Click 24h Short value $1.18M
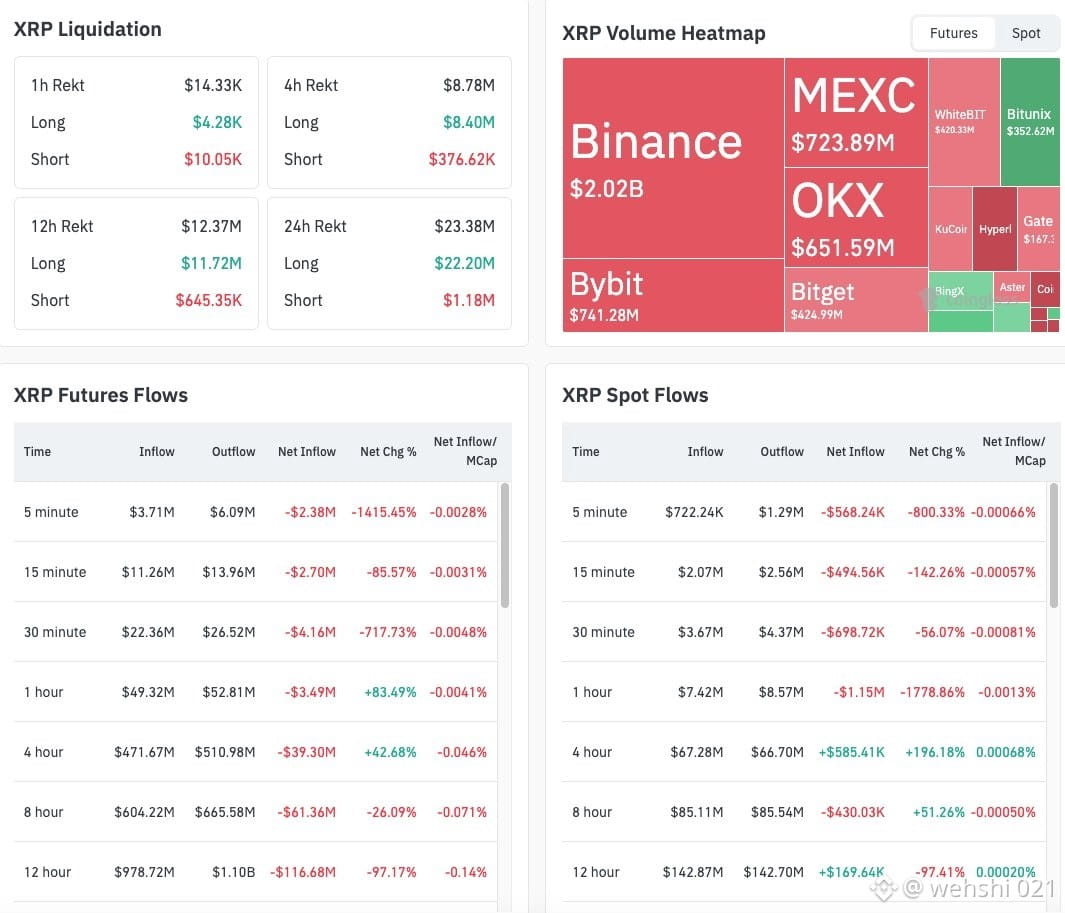The image size is (1065, 913). point(469,300)
